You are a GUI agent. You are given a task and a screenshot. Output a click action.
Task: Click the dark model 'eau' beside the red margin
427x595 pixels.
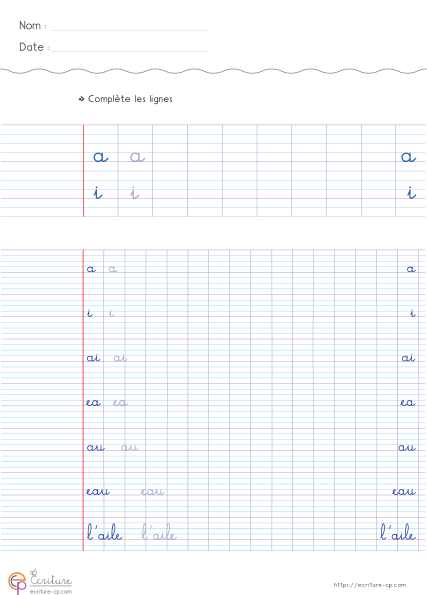click(98, 492)
